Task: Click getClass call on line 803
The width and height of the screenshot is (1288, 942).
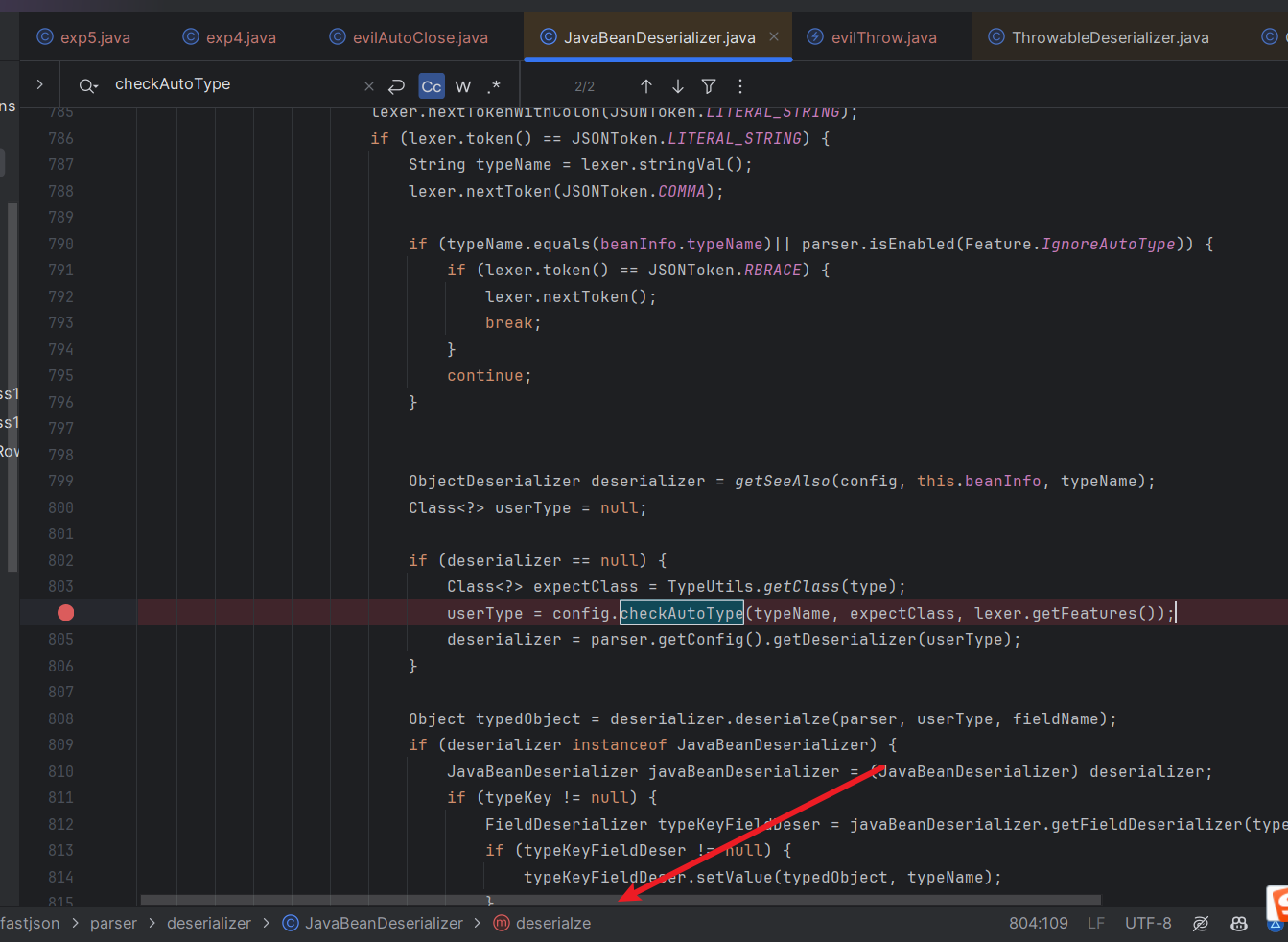Action: pyautogui.click(x=802, y=587)
